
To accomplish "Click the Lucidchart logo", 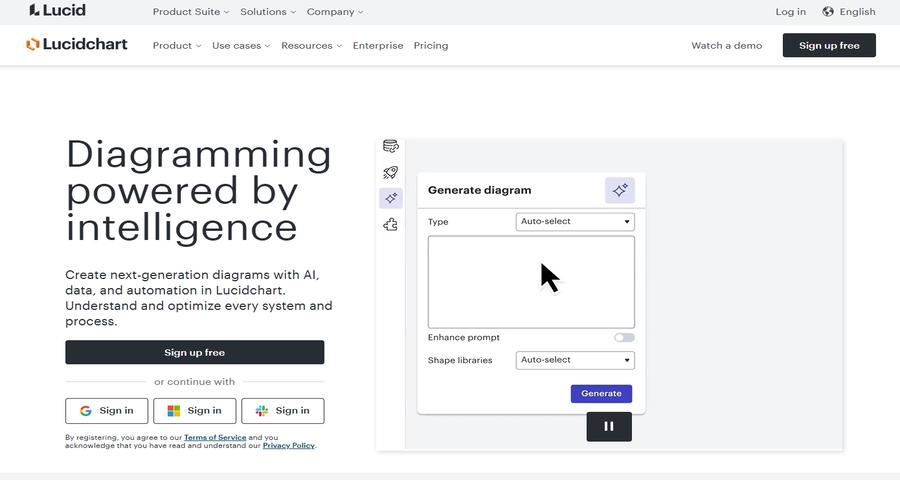I will (77, 45).
